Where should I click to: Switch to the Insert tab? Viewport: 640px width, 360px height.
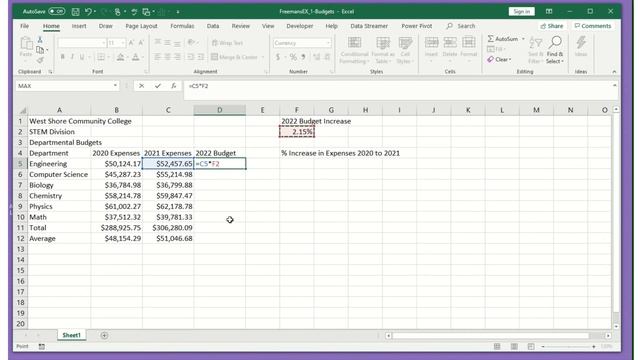79,26
